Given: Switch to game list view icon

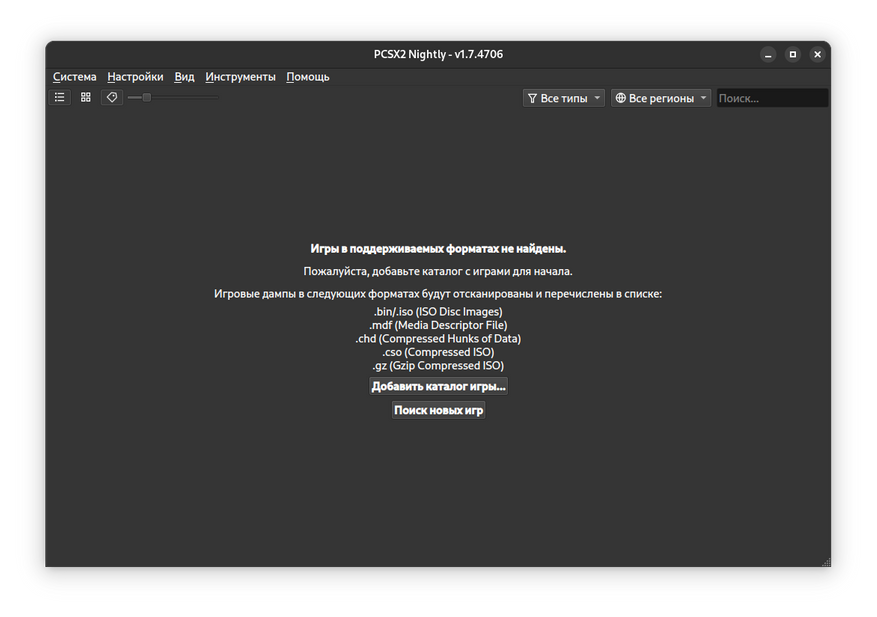Looking at the screenshot, I should [x=60, y=97].
